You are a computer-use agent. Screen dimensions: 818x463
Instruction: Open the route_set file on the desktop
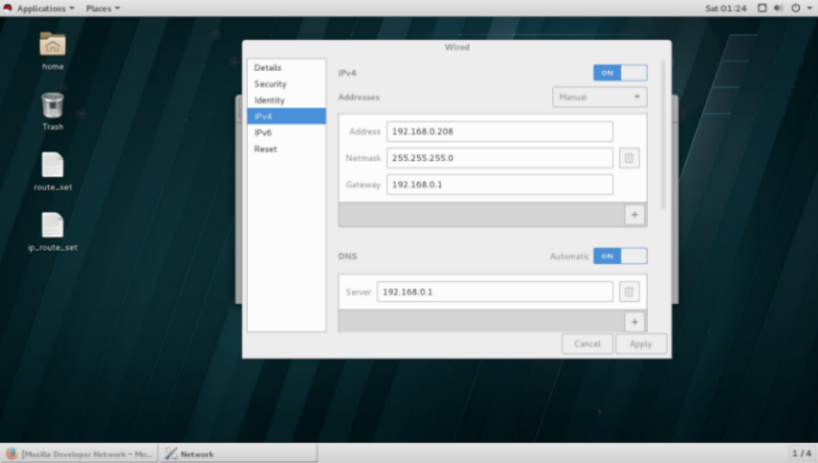point(52,166)
